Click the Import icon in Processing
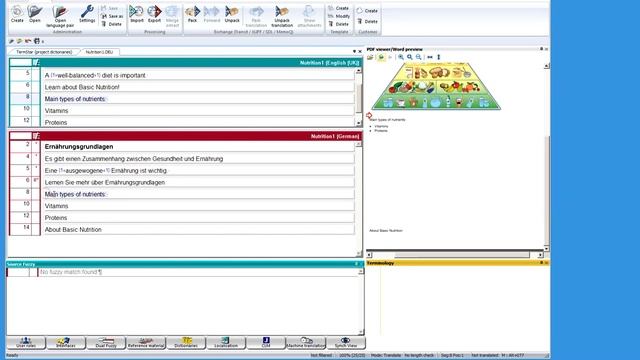640x360 pixels. coord(136,14)
